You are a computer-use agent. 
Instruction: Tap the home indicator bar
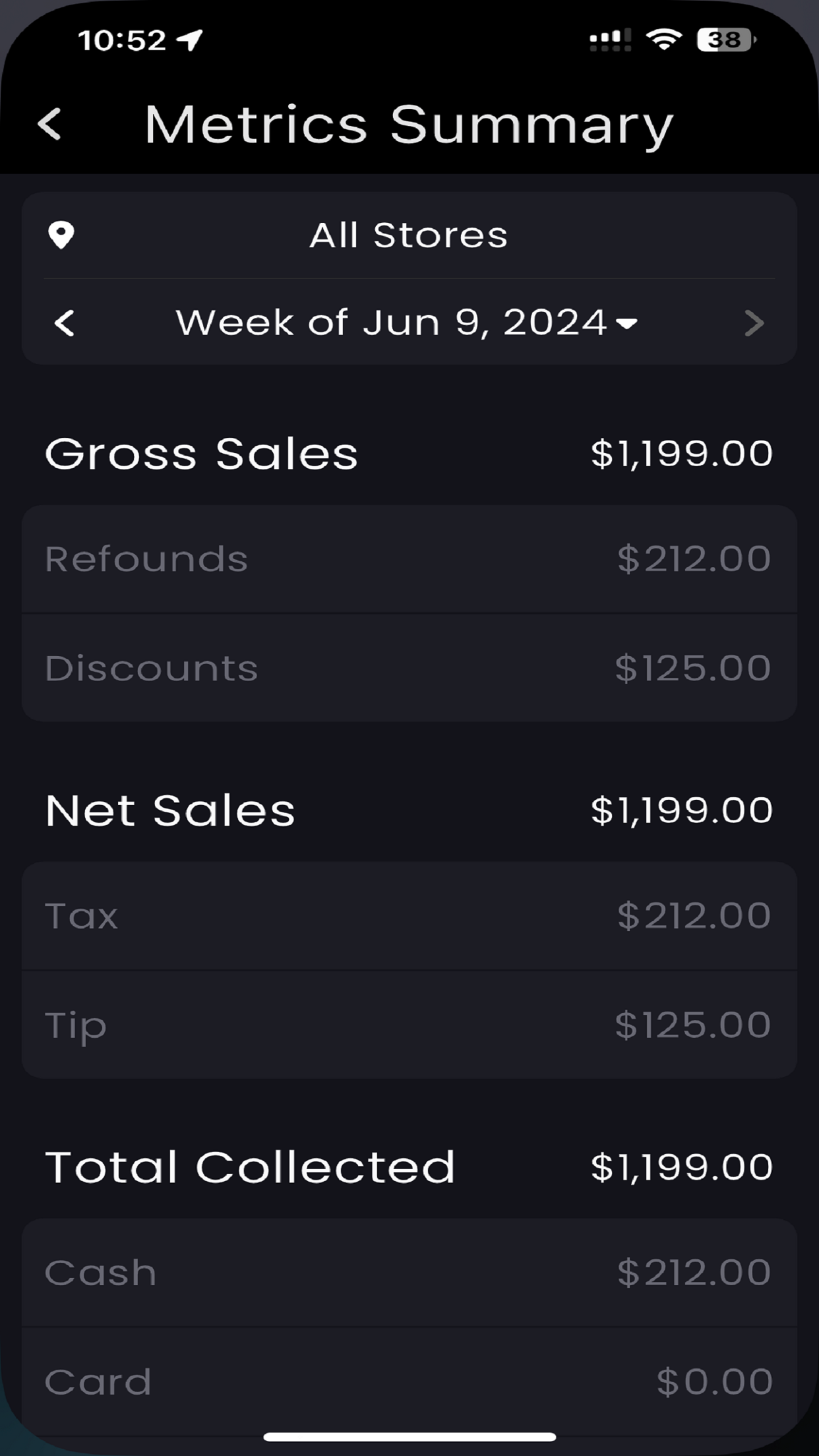tap(409, 1436)
